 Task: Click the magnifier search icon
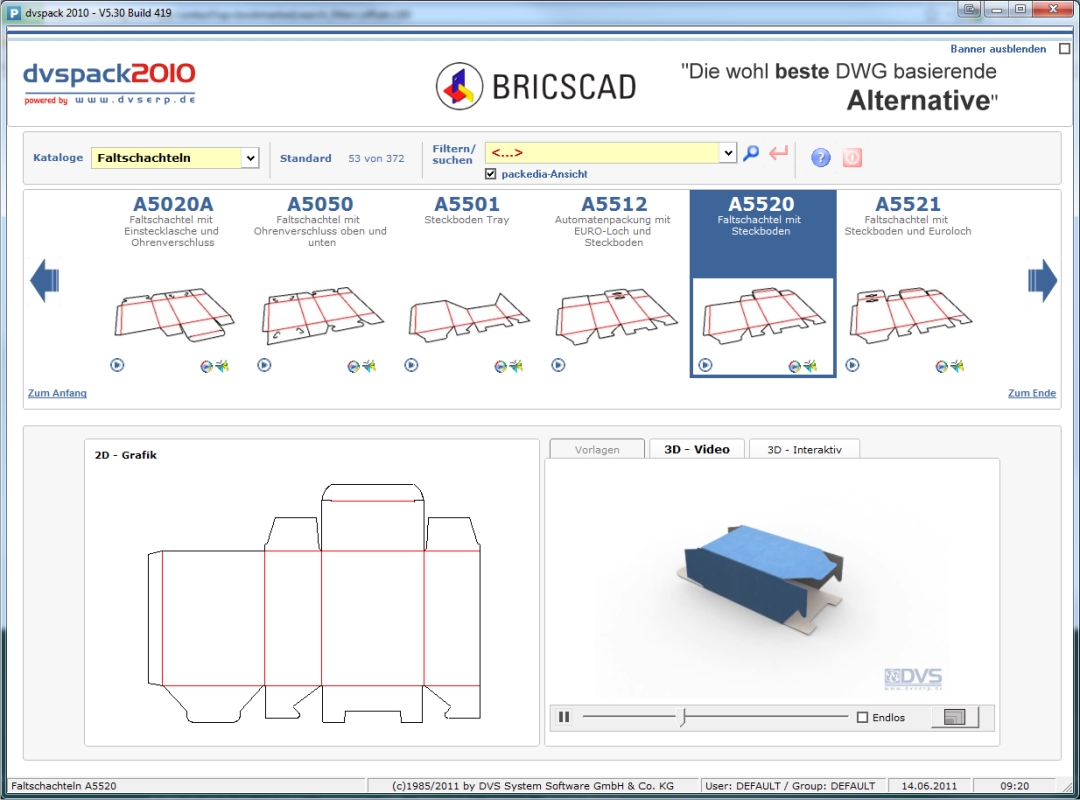751,153
